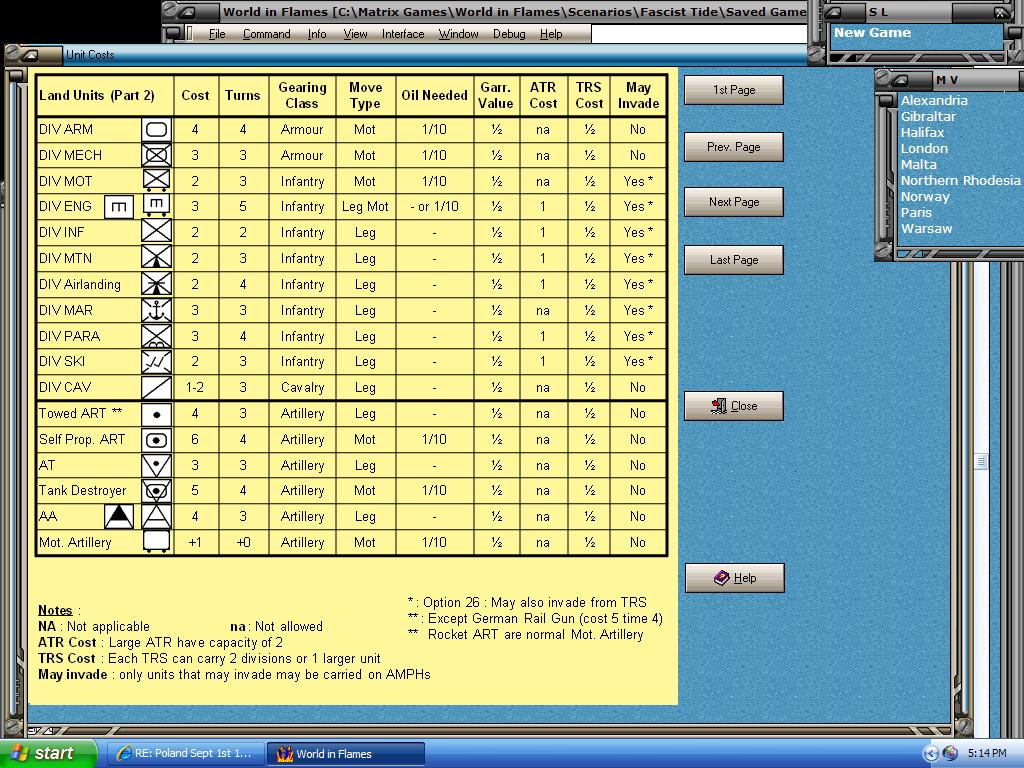Close the Unit Costs form

[x=734, y=406]
